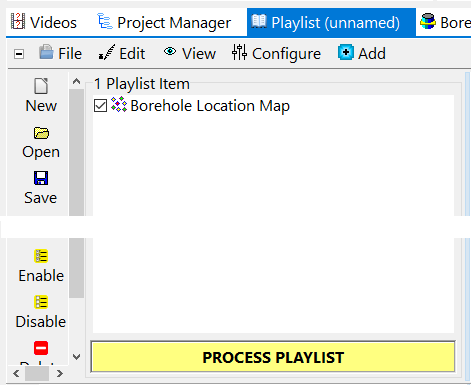471x385 pixels.
Task: Click the New playlist icon
Action: [x=41, y=86]
